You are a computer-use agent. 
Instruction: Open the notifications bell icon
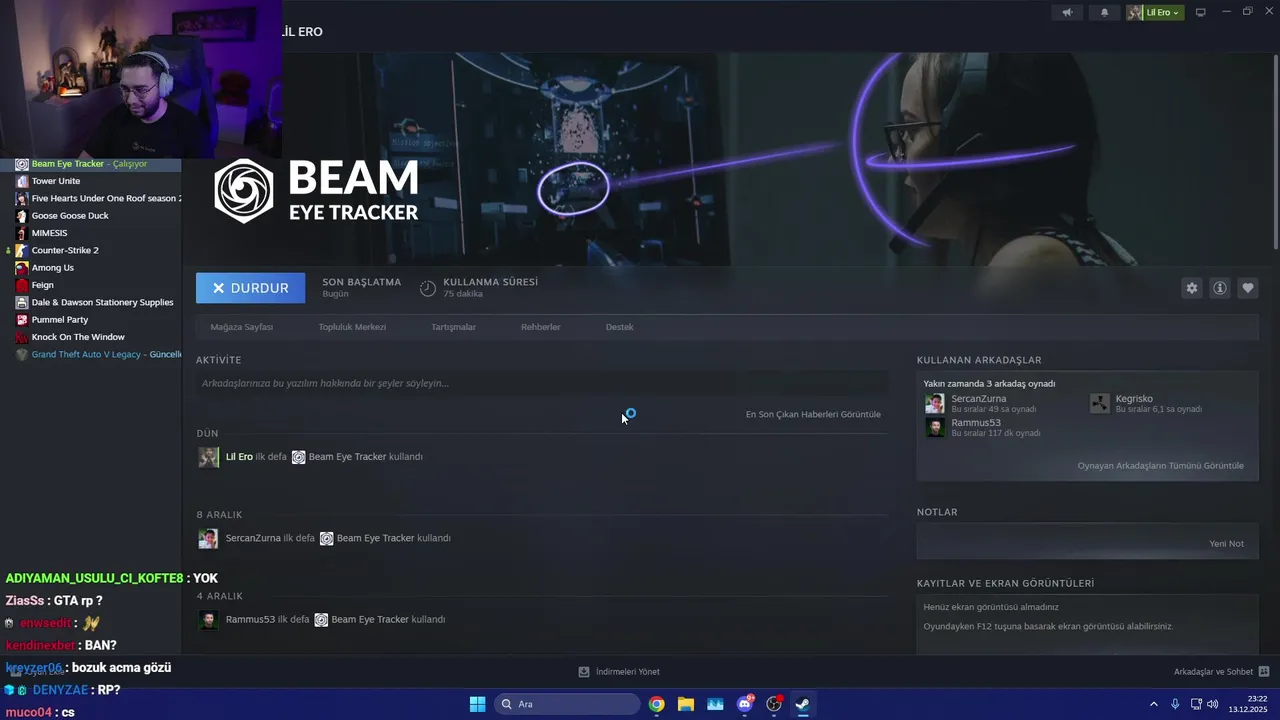pyautogui.click(x=1104, y=12)
